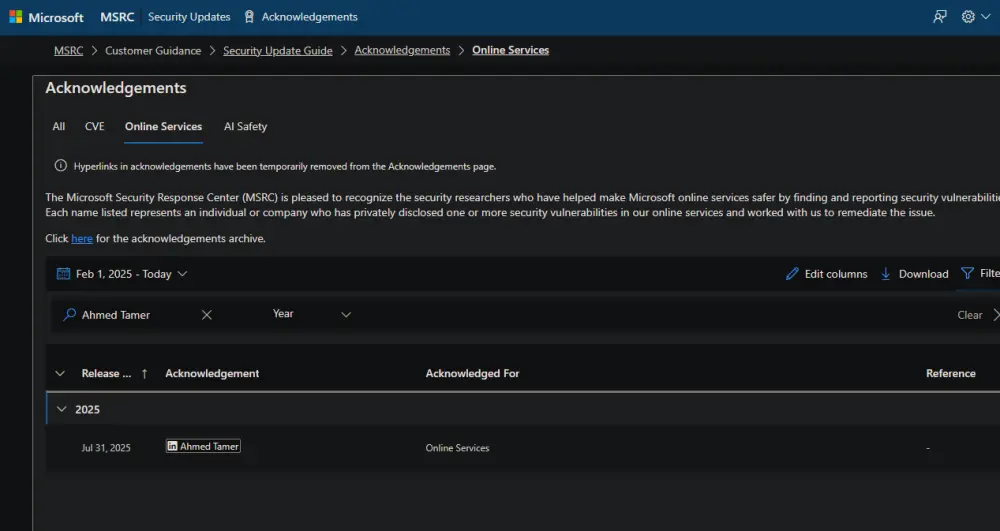Click the Edit columns pencil icon
Screen dimensions: 1000x531
tap(792, 273)
